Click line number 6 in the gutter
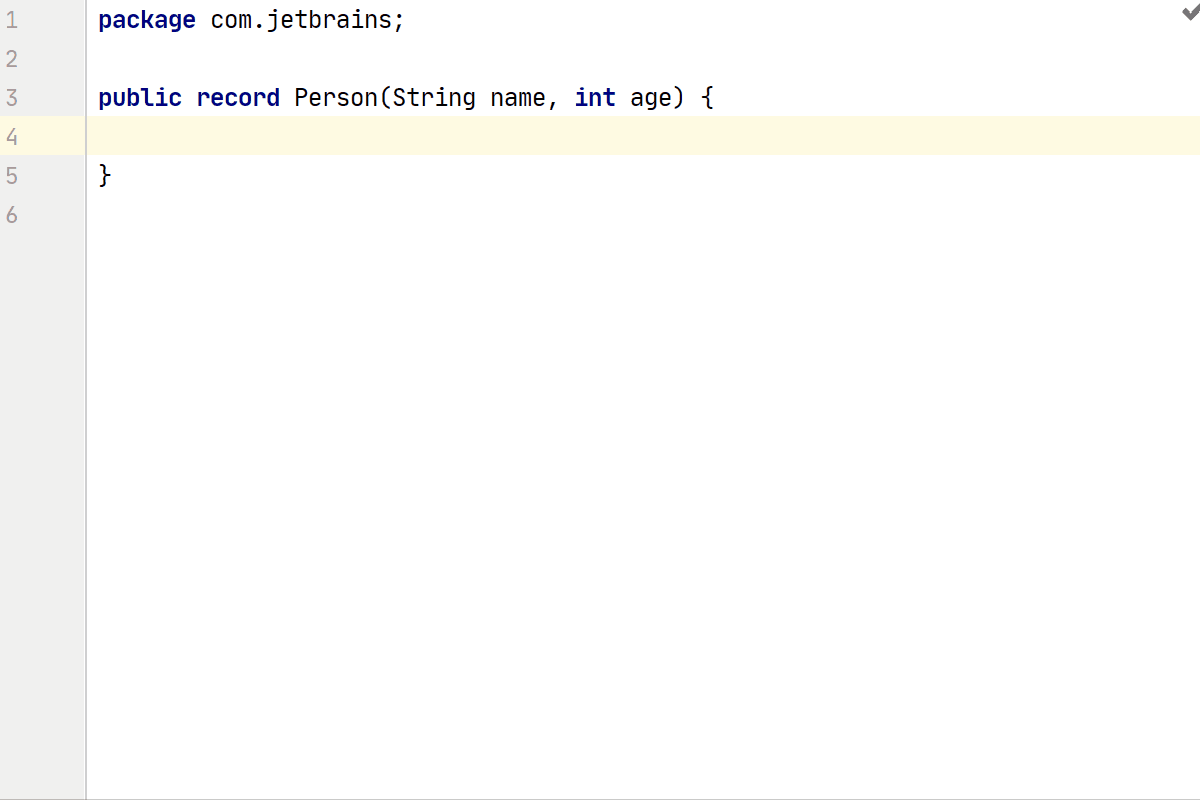 (x=12, y=215)
